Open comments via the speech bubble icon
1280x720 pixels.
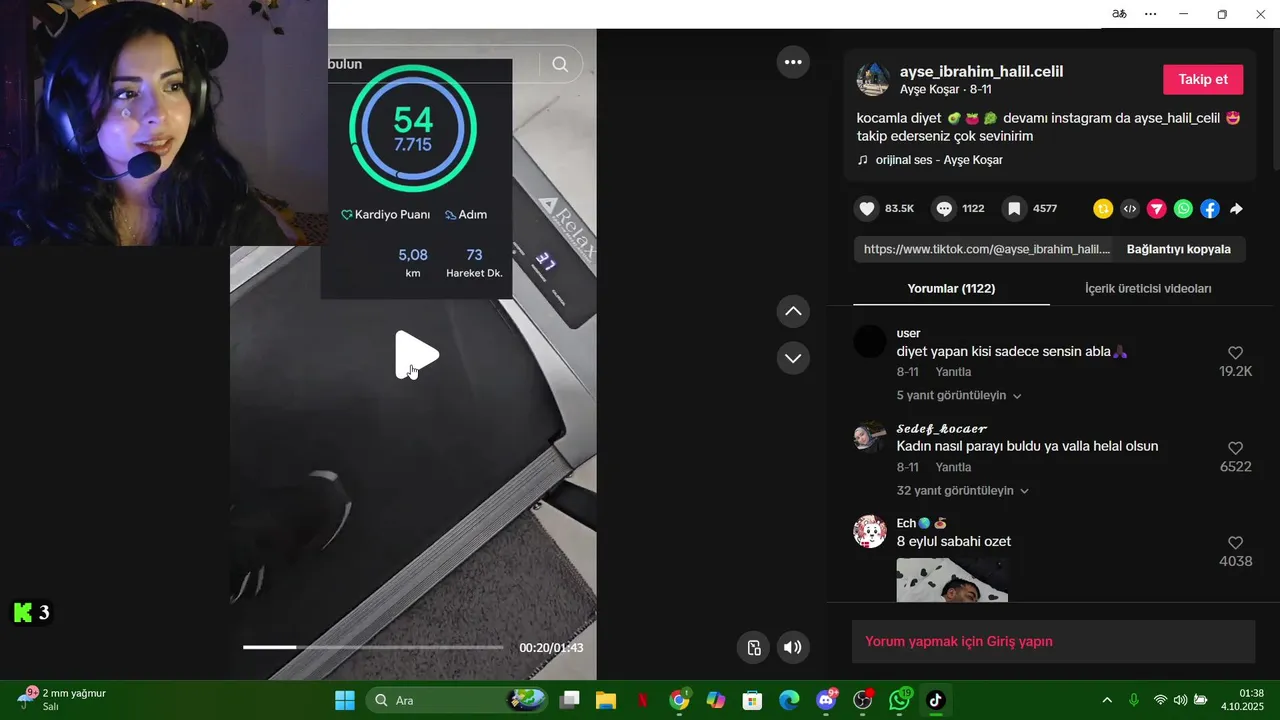943,208
